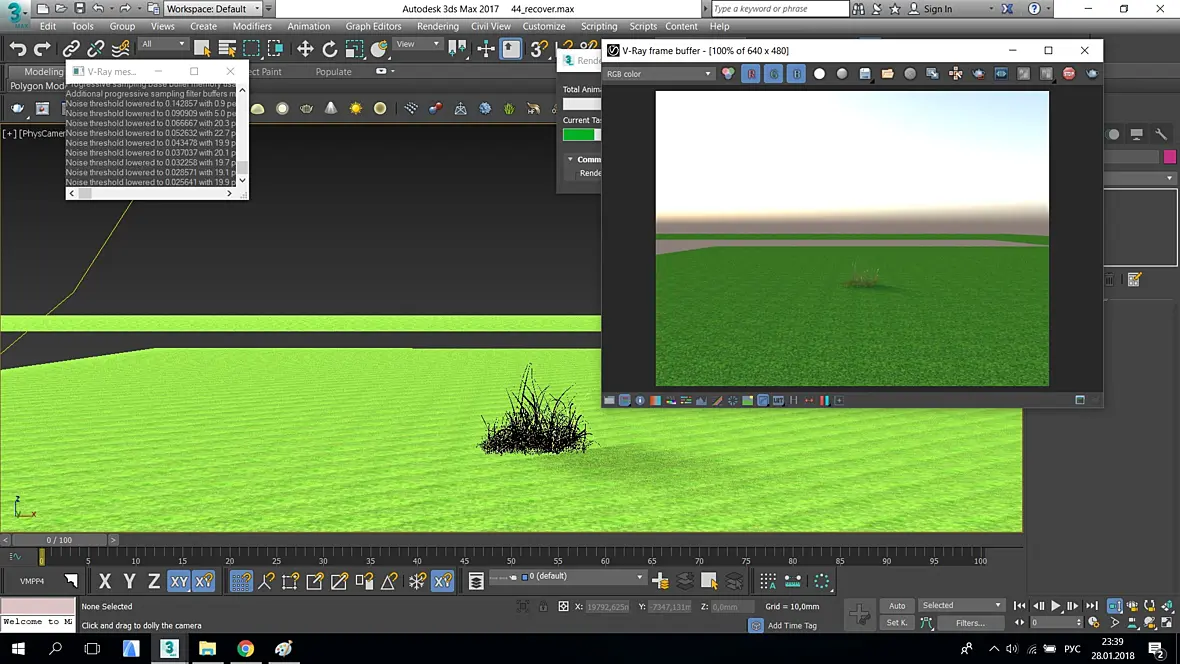Go to end of animation
1180x664 pixels.
[x=1092, y=606]
